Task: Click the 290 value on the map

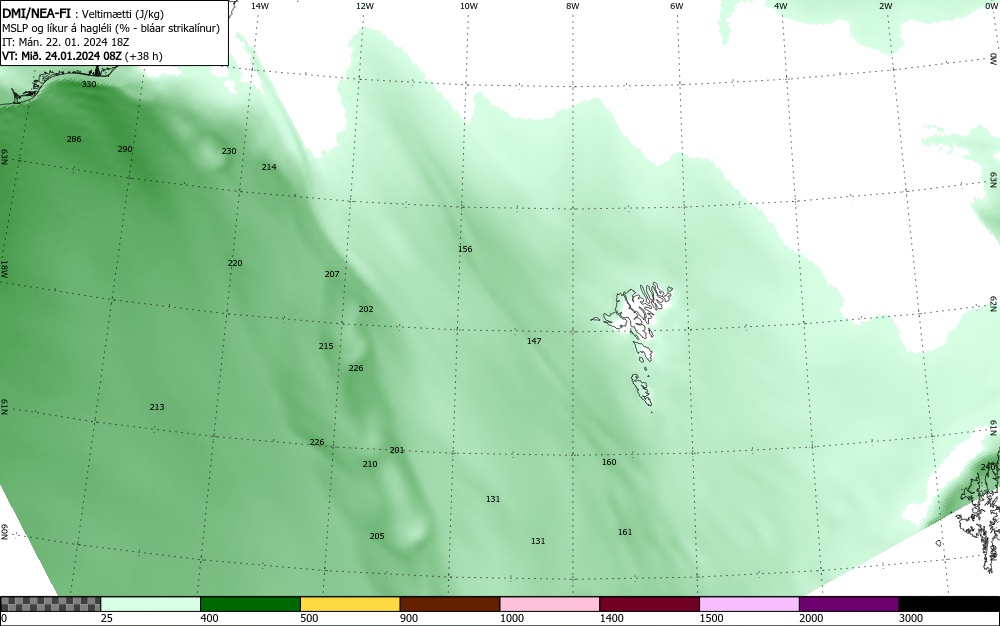Action: coord(125,149)
